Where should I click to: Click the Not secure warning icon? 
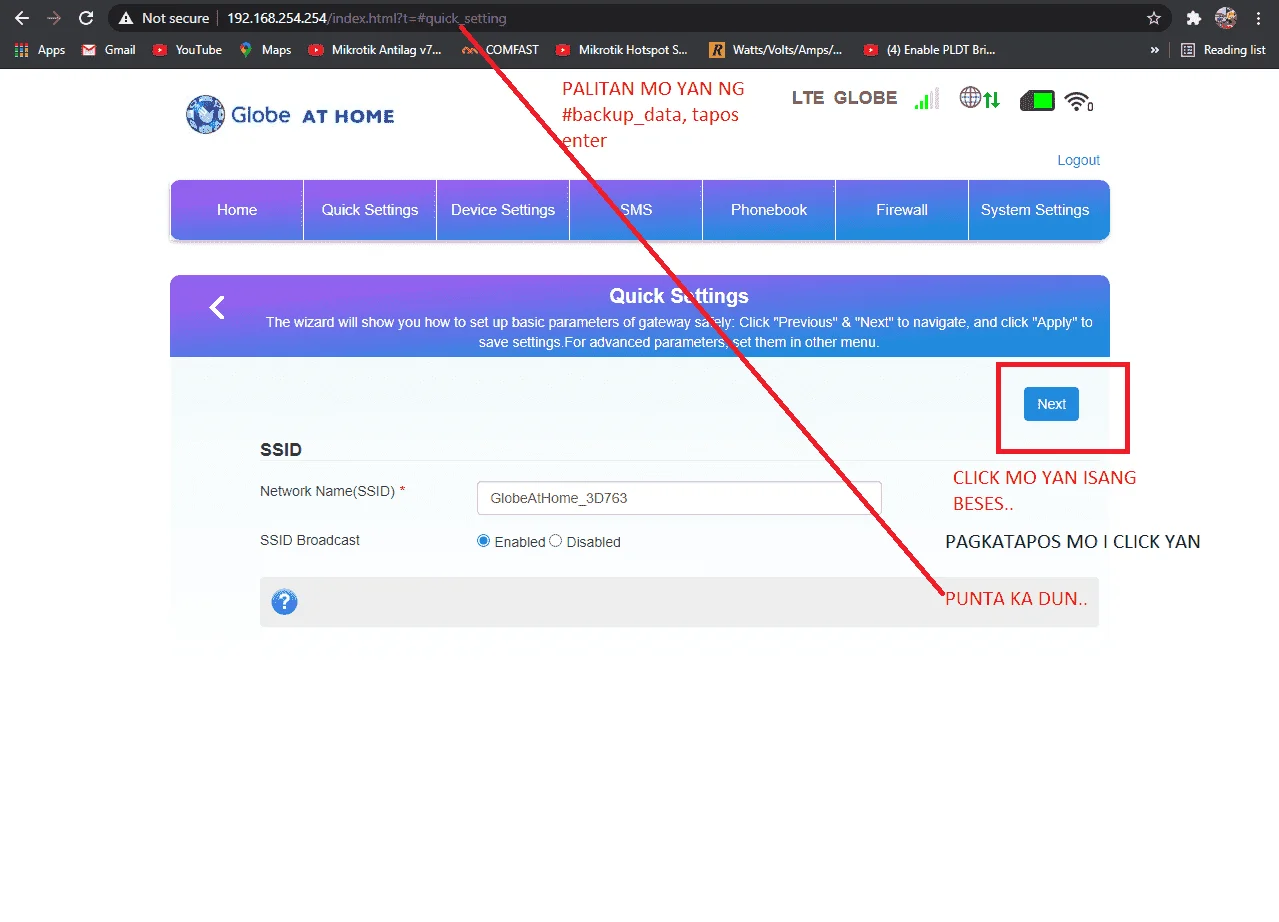tap(125, 18)
